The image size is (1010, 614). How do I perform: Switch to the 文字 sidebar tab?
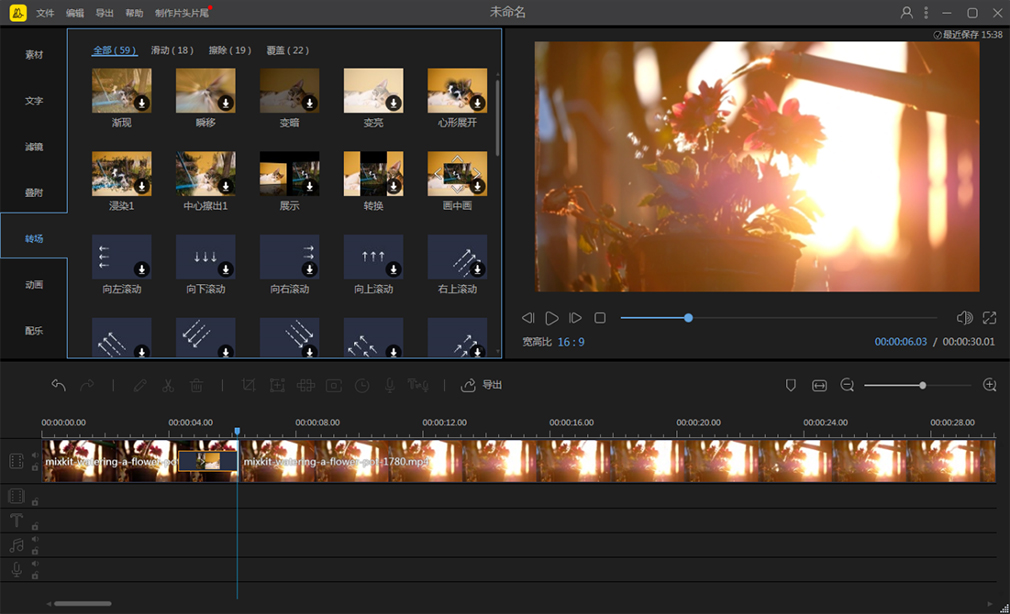coord(34,101)
